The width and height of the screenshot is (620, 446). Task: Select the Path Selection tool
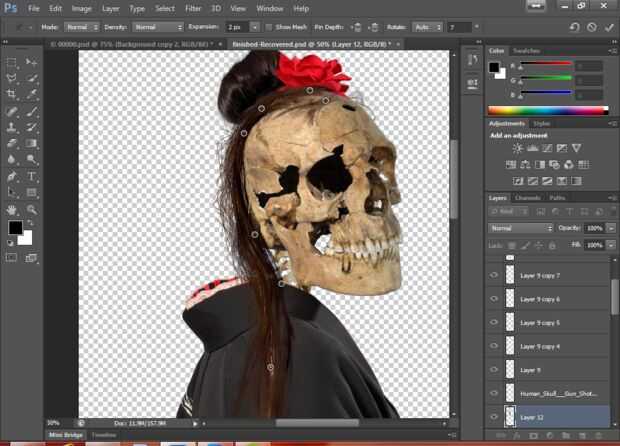pos(12,193)
